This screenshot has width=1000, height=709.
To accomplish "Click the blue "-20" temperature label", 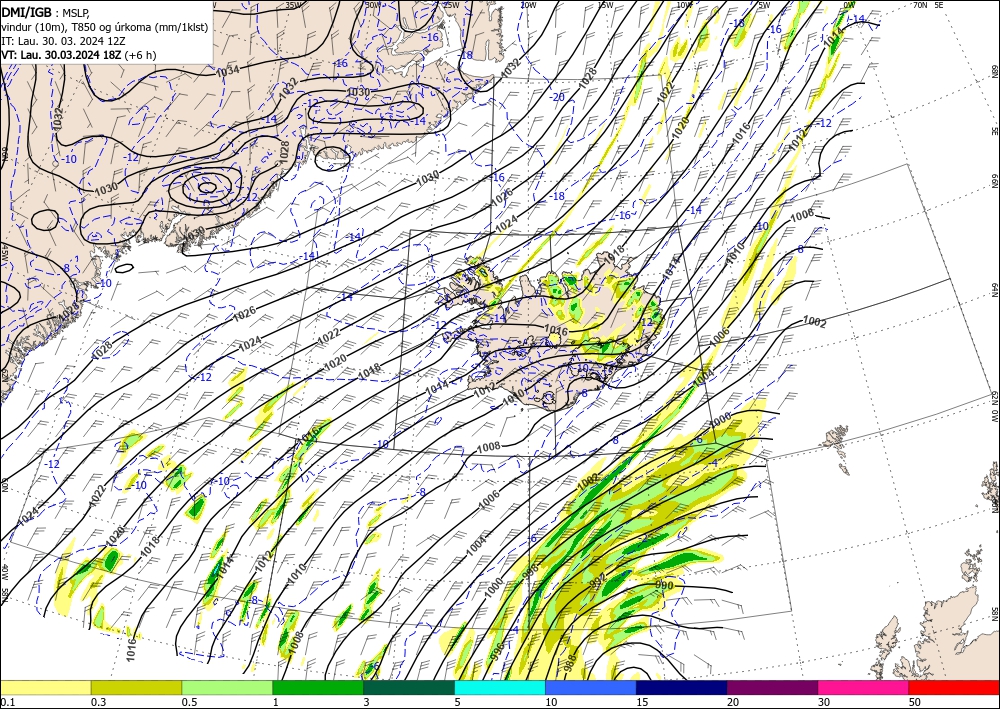I will 557,97.
